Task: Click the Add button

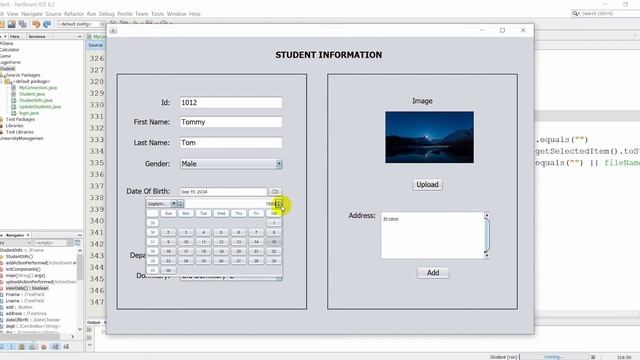Action: pyautogui.click(x=433, y=273)
